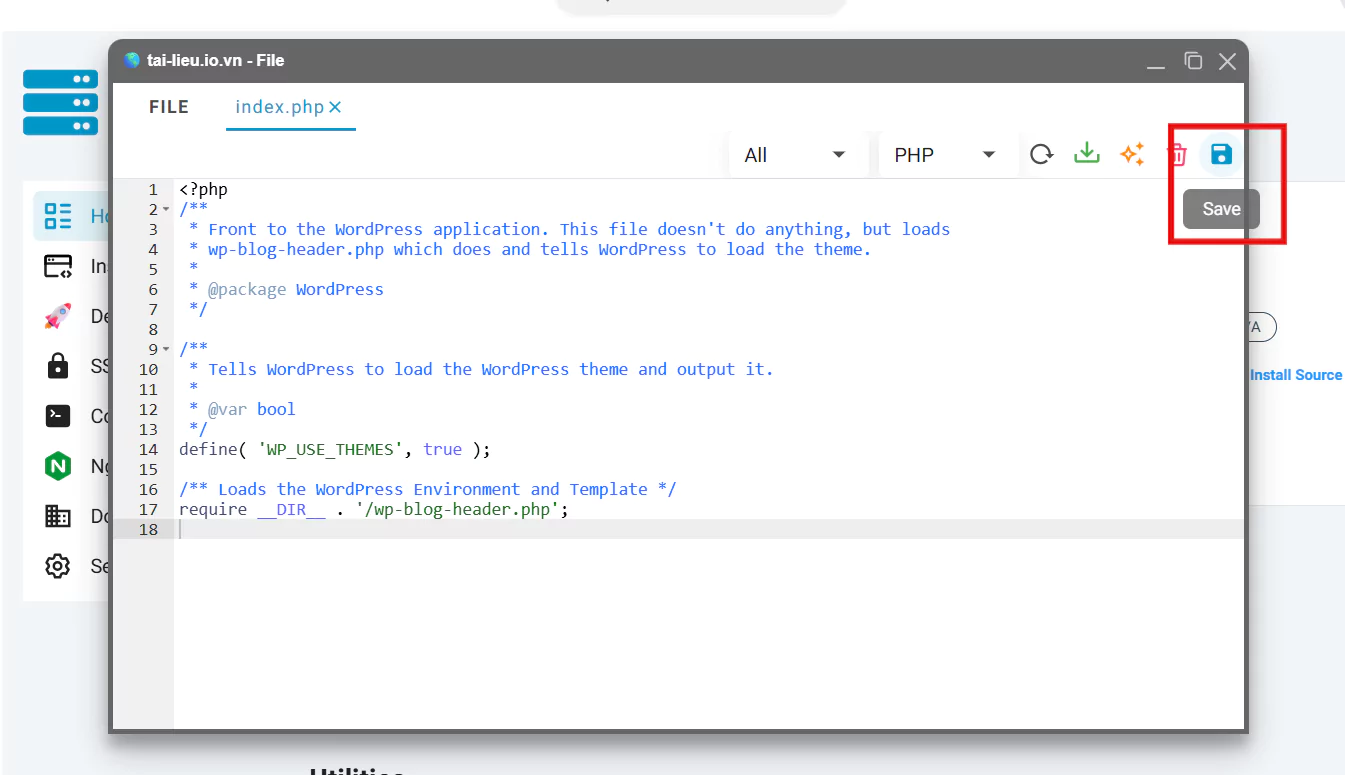Collapse the comment block at line 9

pyautogui.click(x=166, y=350)
